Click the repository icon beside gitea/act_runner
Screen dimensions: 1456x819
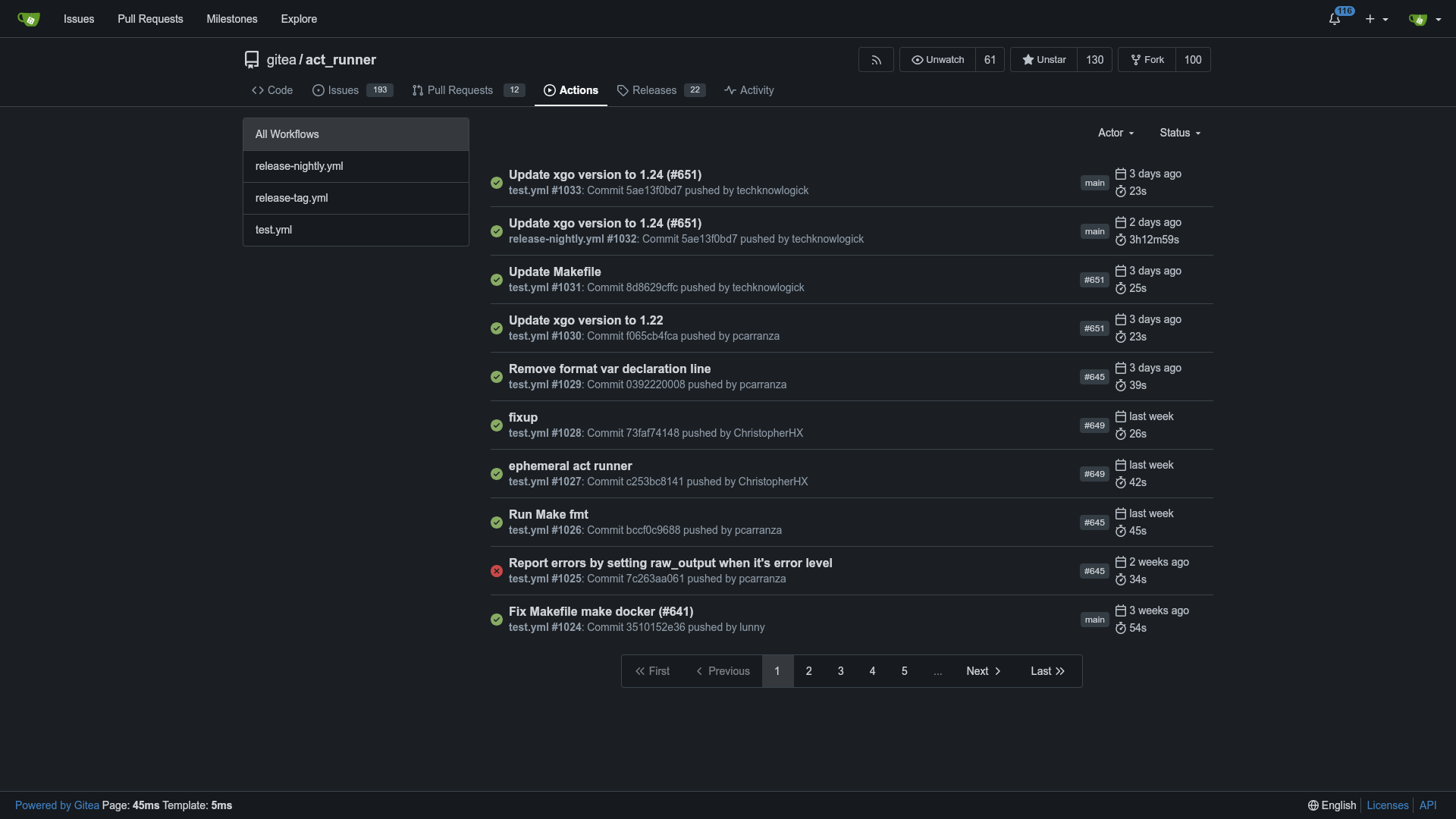click(x=252, y=60)
